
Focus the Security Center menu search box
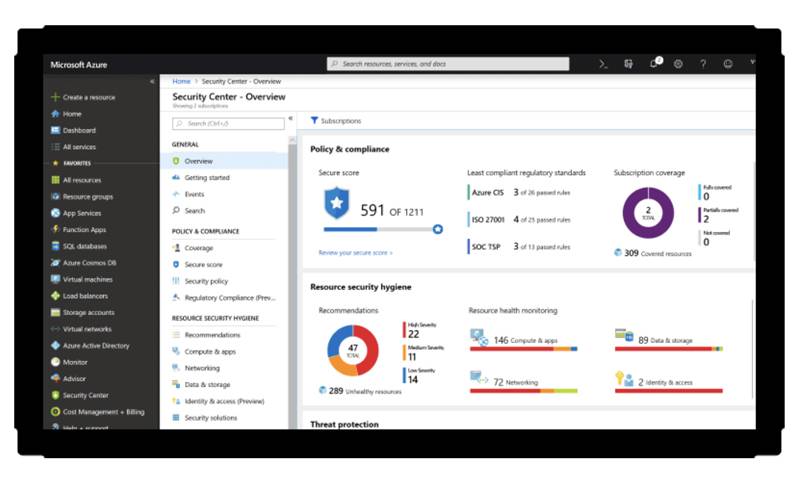228,124
